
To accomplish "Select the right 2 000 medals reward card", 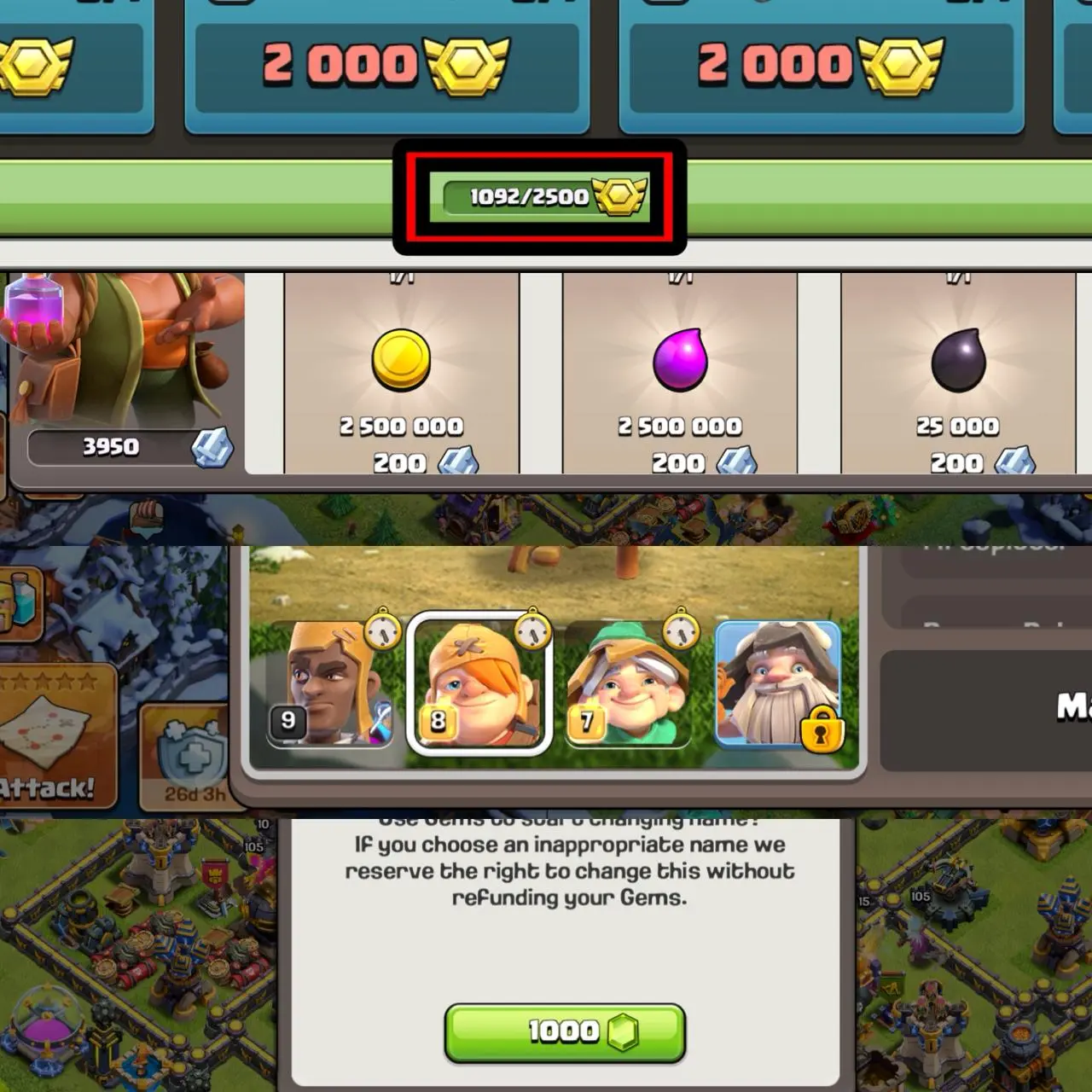I will coord(821,66).
